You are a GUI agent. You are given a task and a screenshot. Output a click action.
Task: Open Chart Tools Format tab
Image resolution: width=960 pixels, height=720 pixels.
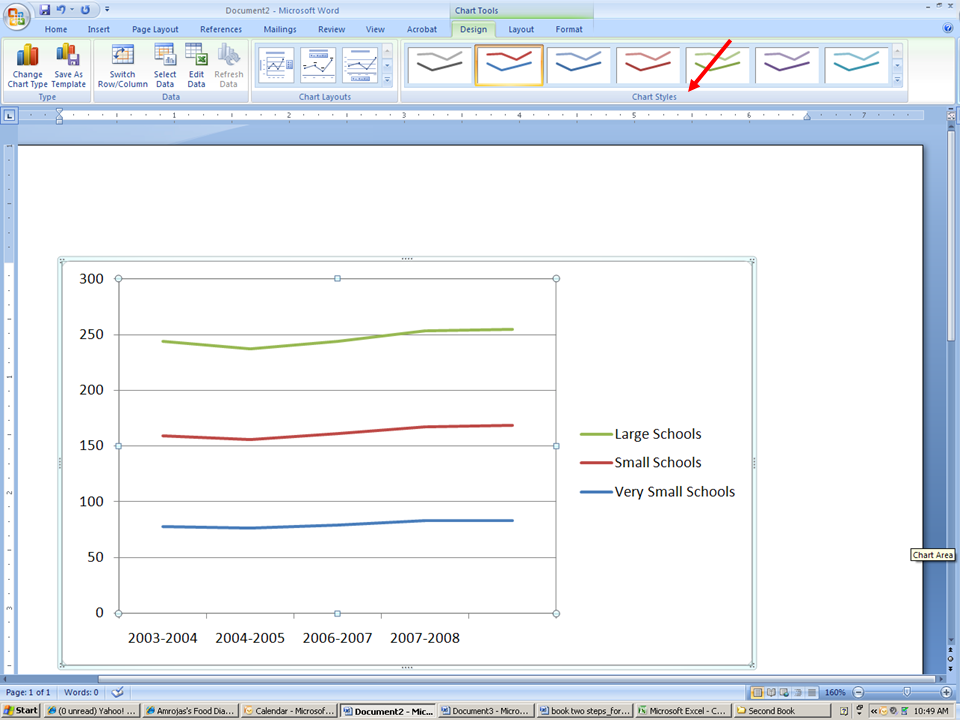point(569,29)
